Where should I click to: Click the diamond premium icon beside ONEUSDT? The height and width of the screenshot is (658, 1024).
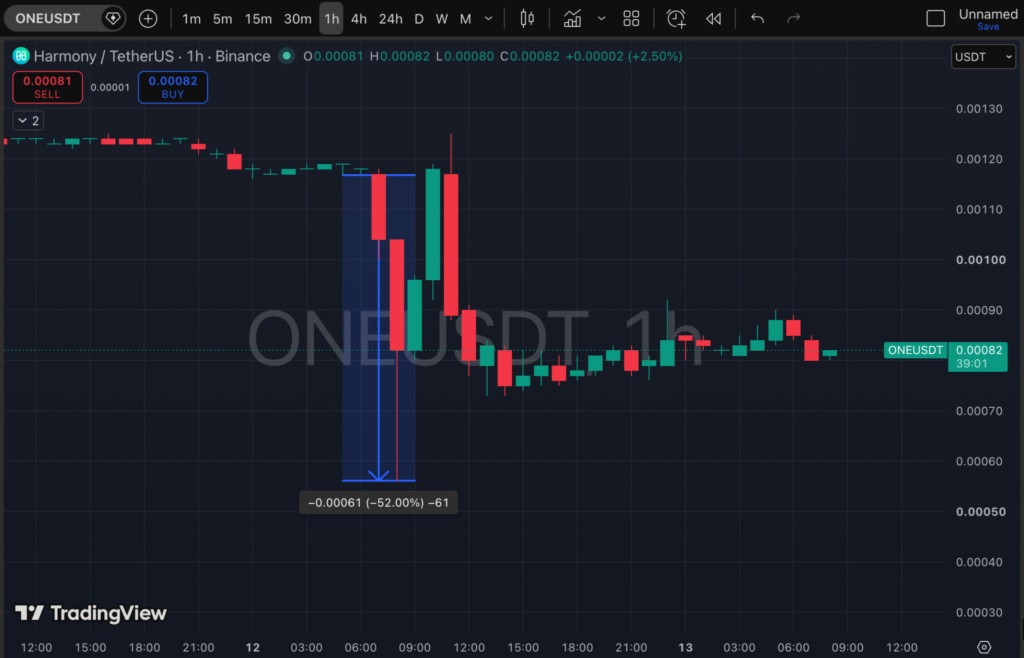pyautogui.click(x=113, y=18)
